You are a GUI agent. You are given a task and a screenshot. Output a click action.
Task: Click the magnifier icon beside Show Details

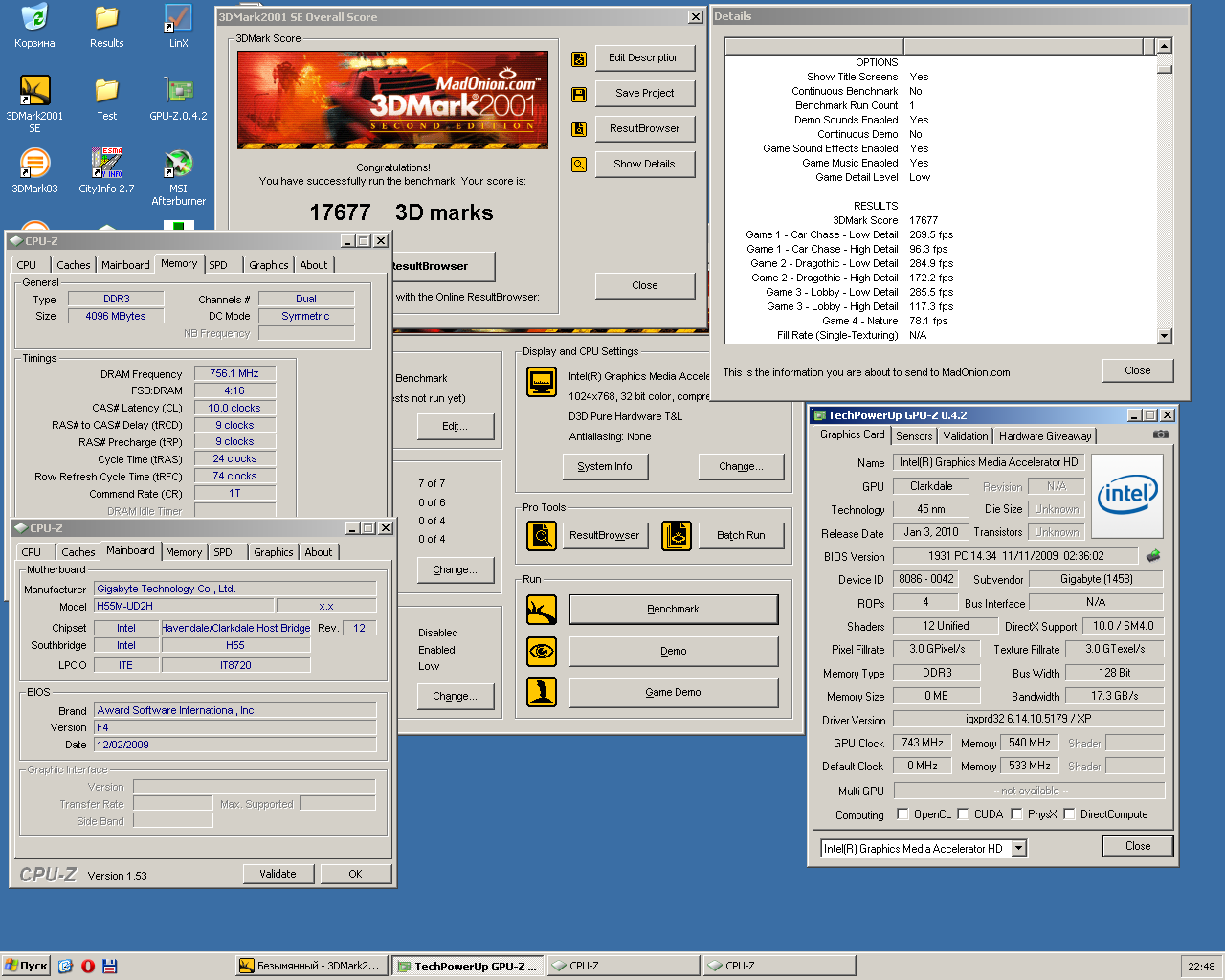tap(579, 165)
